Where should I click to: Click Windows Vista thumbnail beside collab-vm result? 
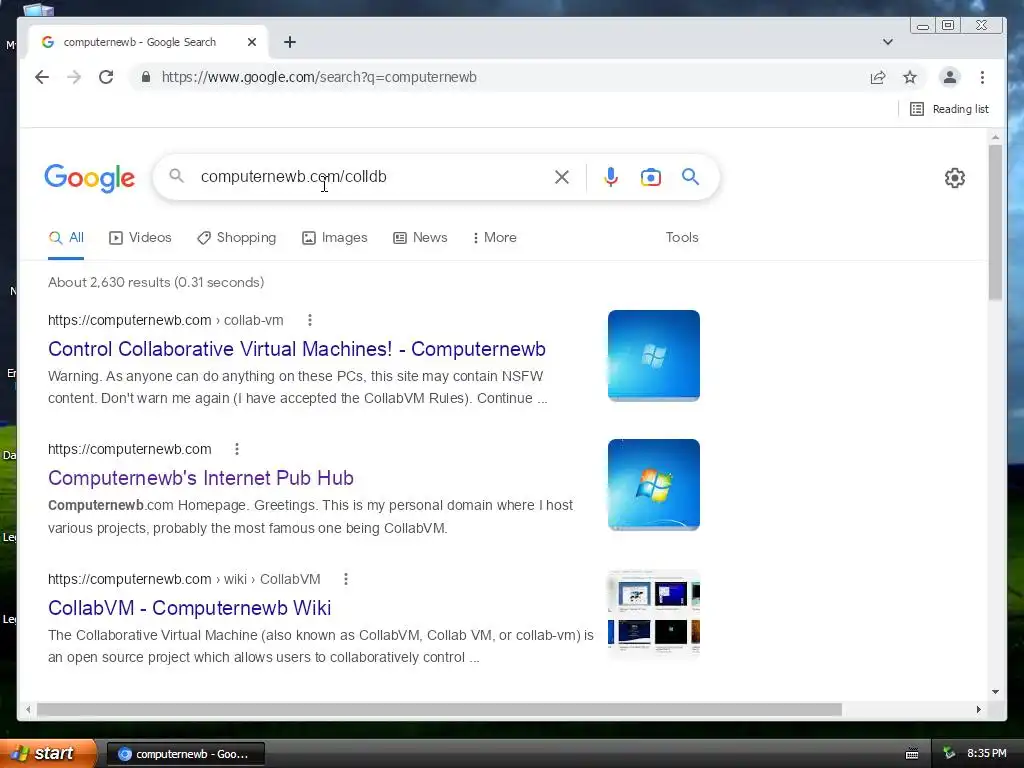[x=654, y=356]
